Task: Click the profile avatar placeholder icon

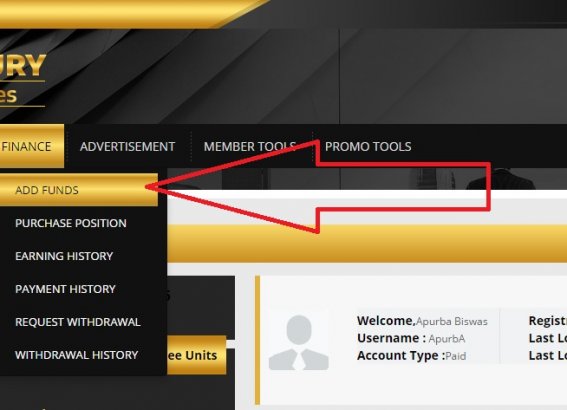Action: [x=299, y=342]
